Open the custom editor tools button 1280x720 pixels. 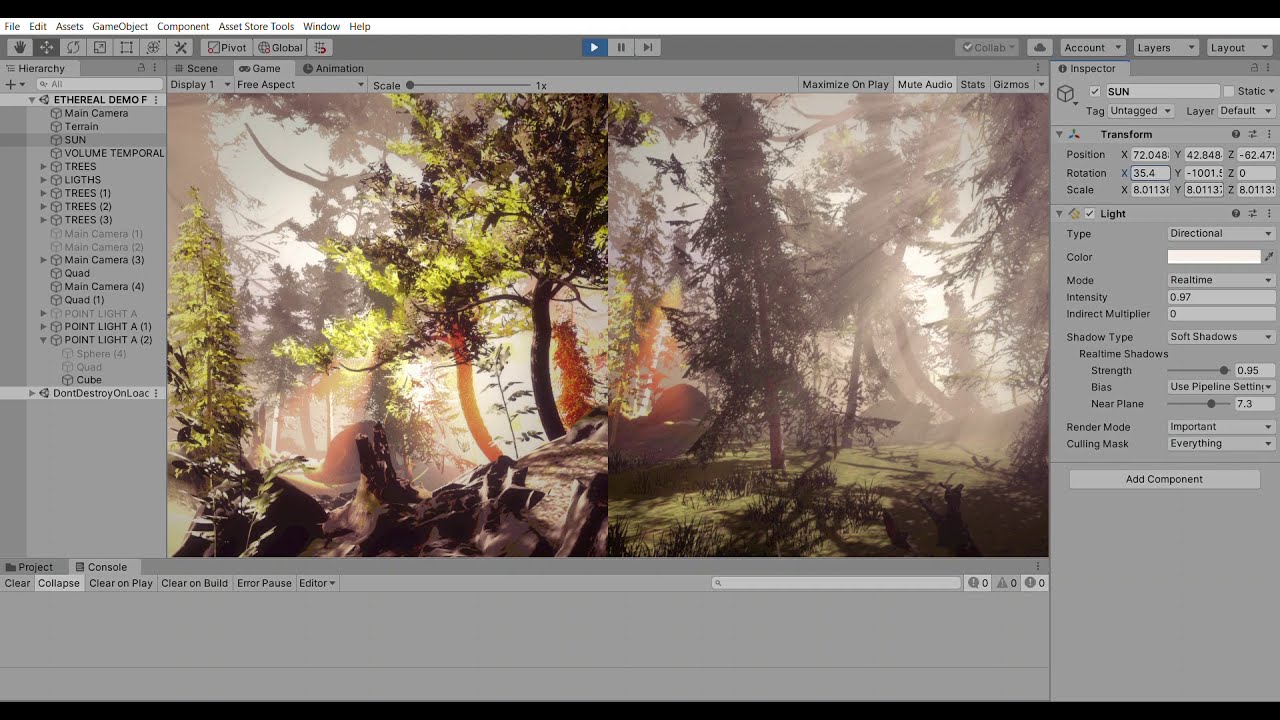(181, 47)
